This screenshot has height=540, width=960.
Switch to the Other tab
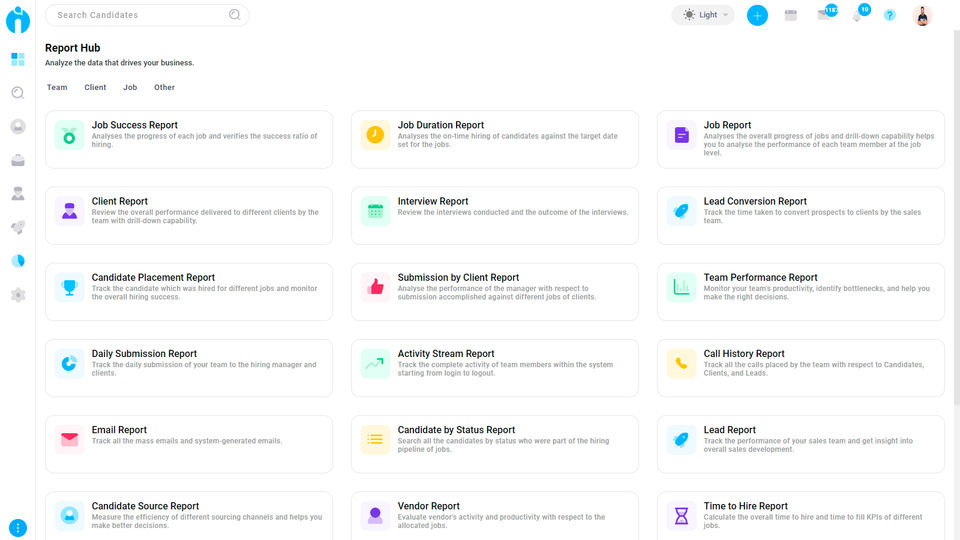coord(164,88)
